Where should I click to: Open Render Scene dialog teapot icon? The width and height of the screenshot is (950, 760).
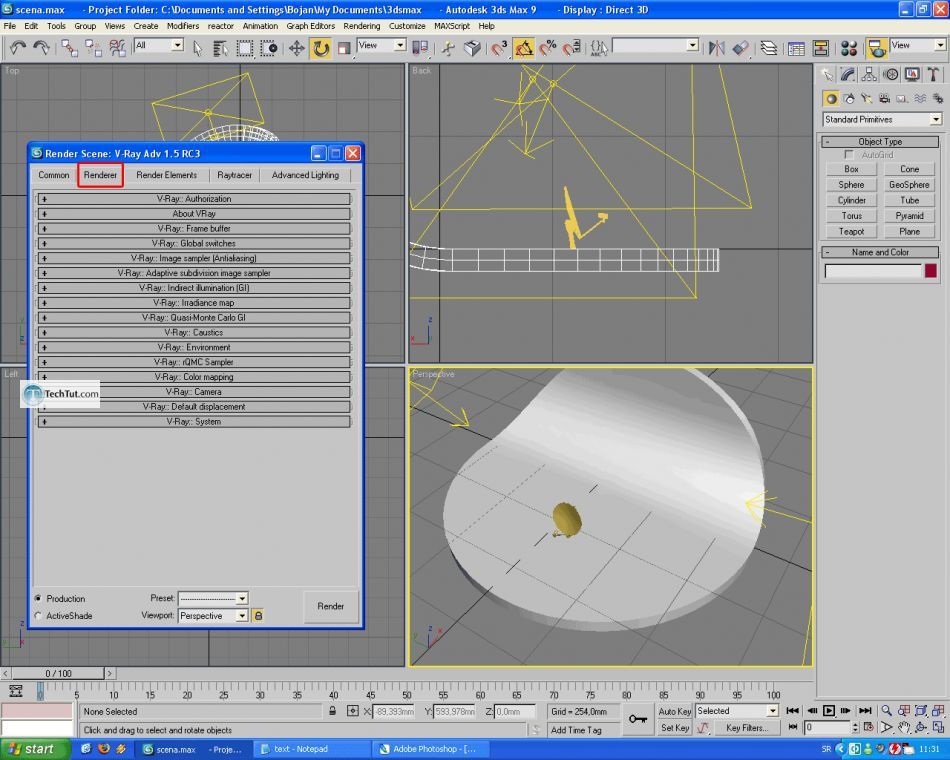[875, 48]
